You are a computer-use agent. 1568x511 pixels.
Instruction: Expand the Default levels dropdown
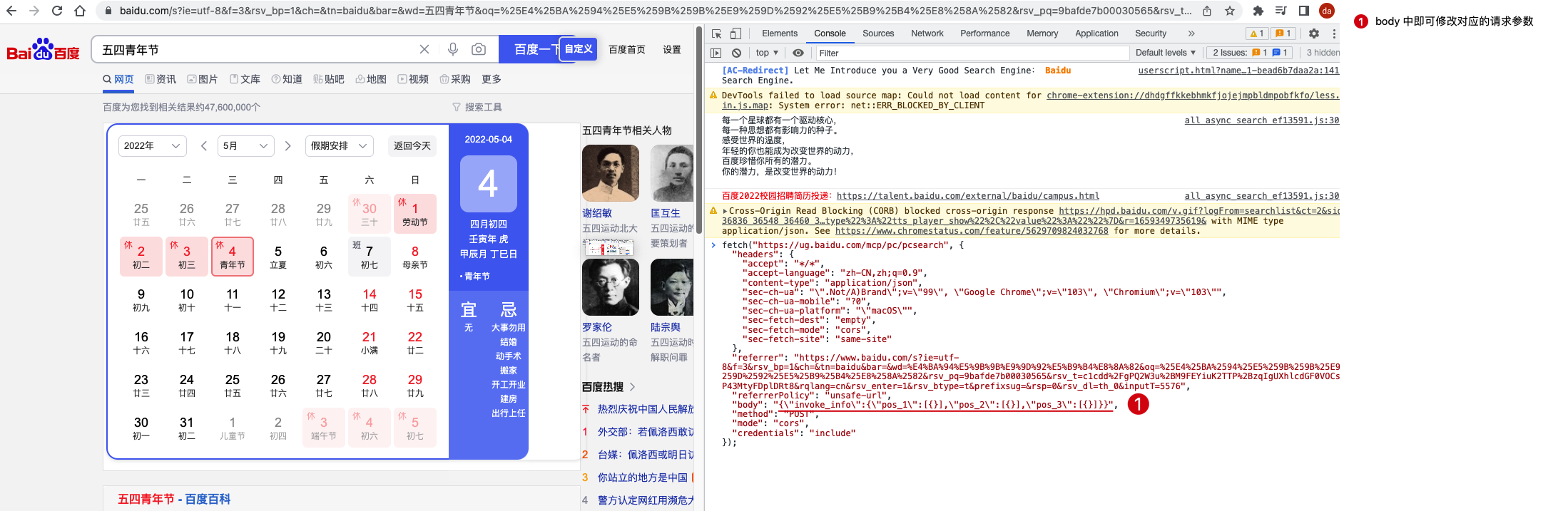point(1165,53)
